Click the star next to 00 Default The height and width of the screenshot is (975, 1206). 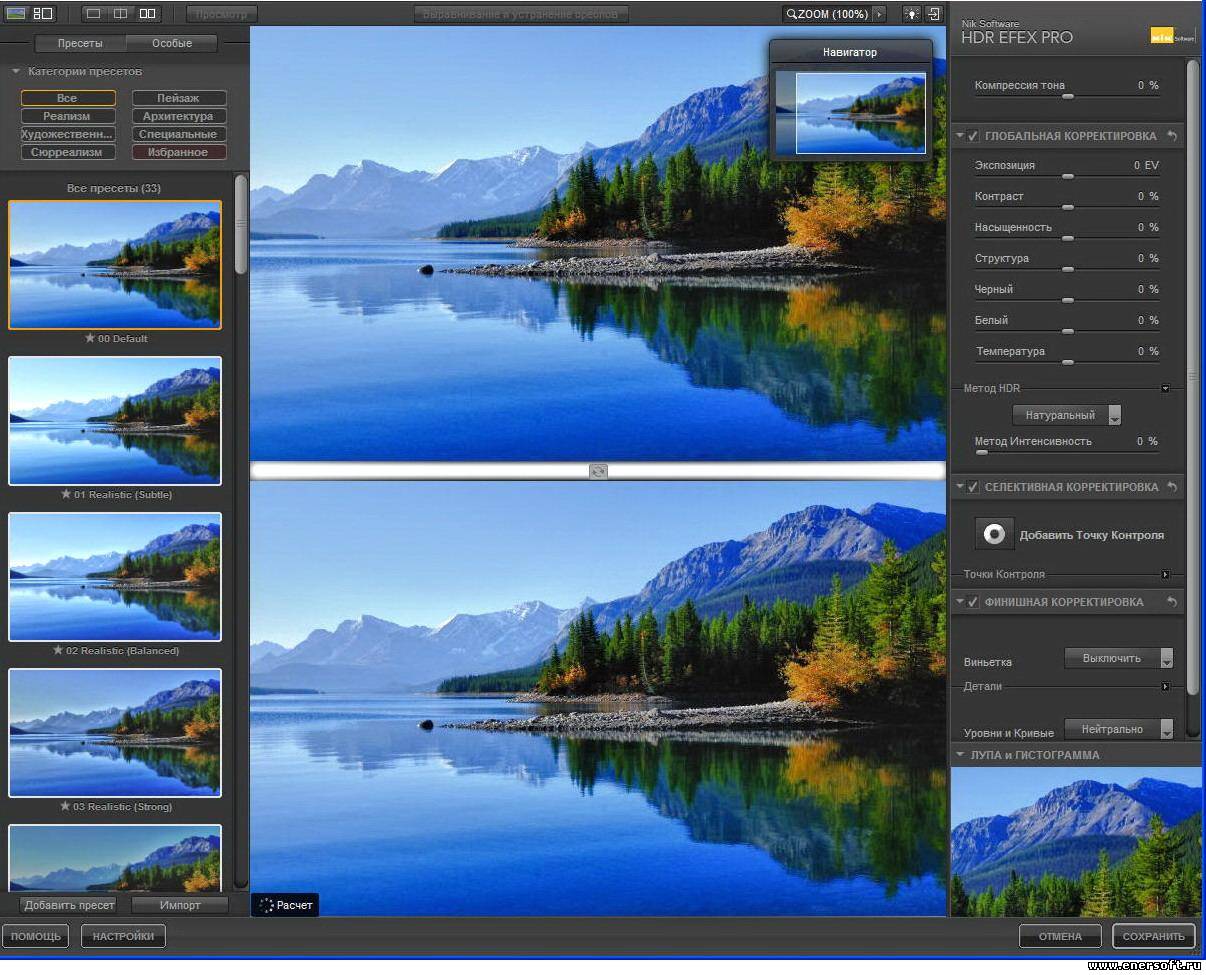click(x=90, y=338)
